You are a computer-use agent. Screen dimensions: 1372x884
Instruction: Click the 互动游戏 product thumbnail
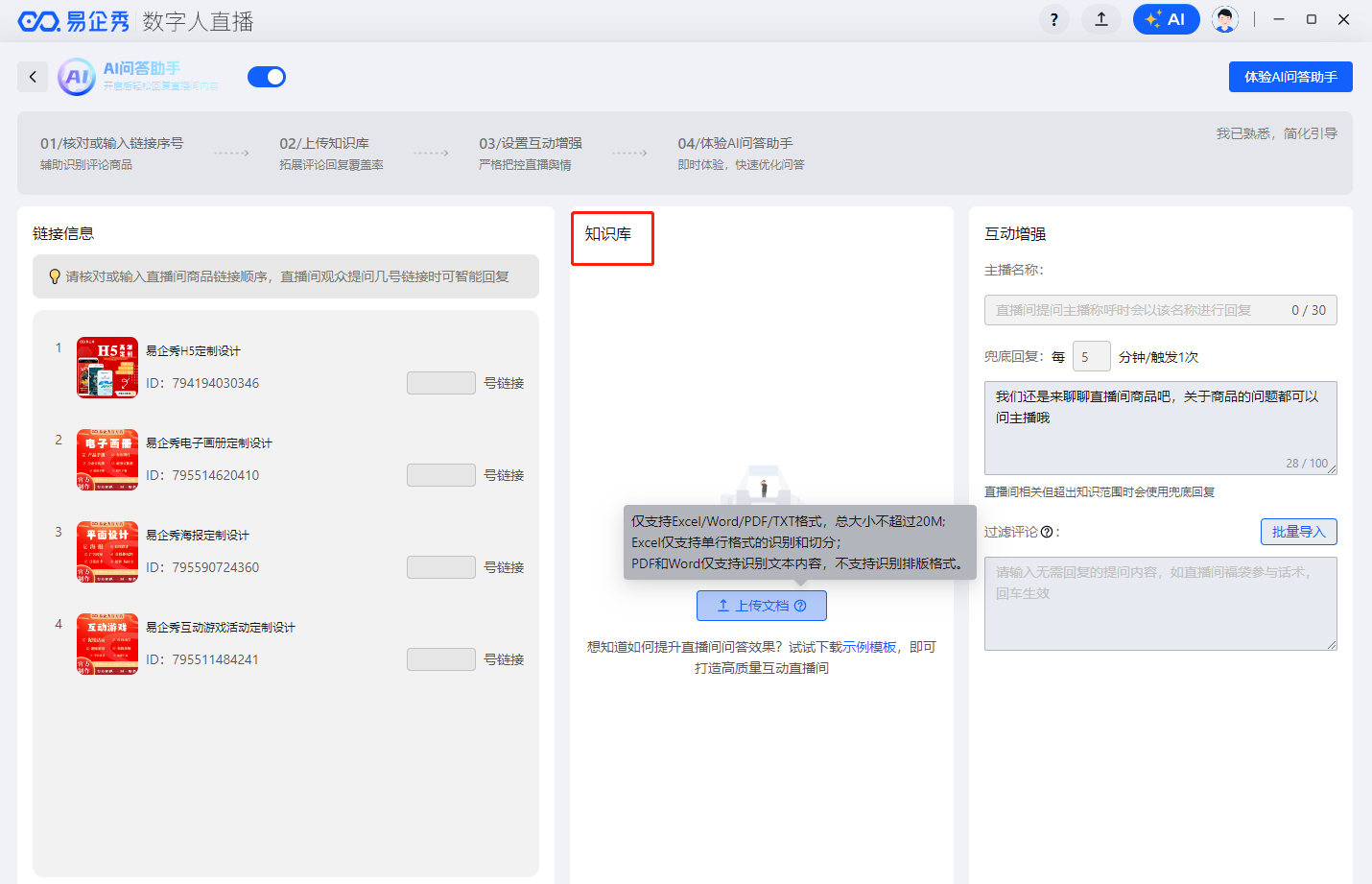pyautogui.click(x=107, y=644)
